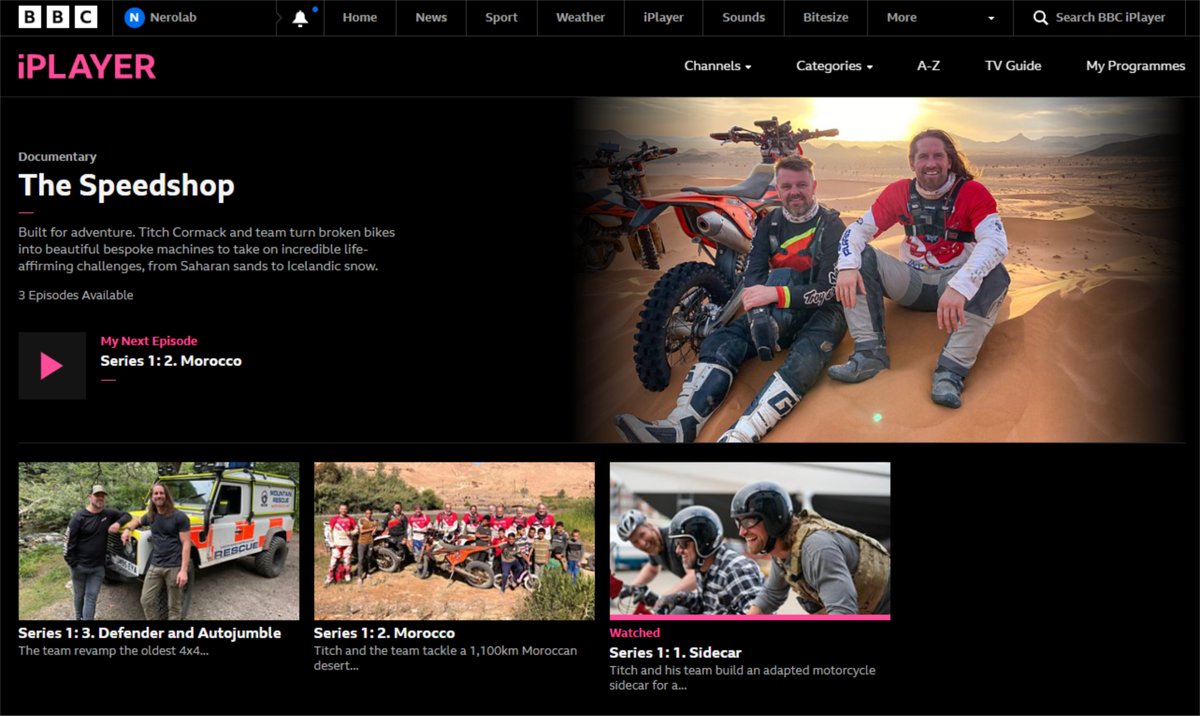Open Weather from the top bar
1200x716 pixels.
coord(580,16)
